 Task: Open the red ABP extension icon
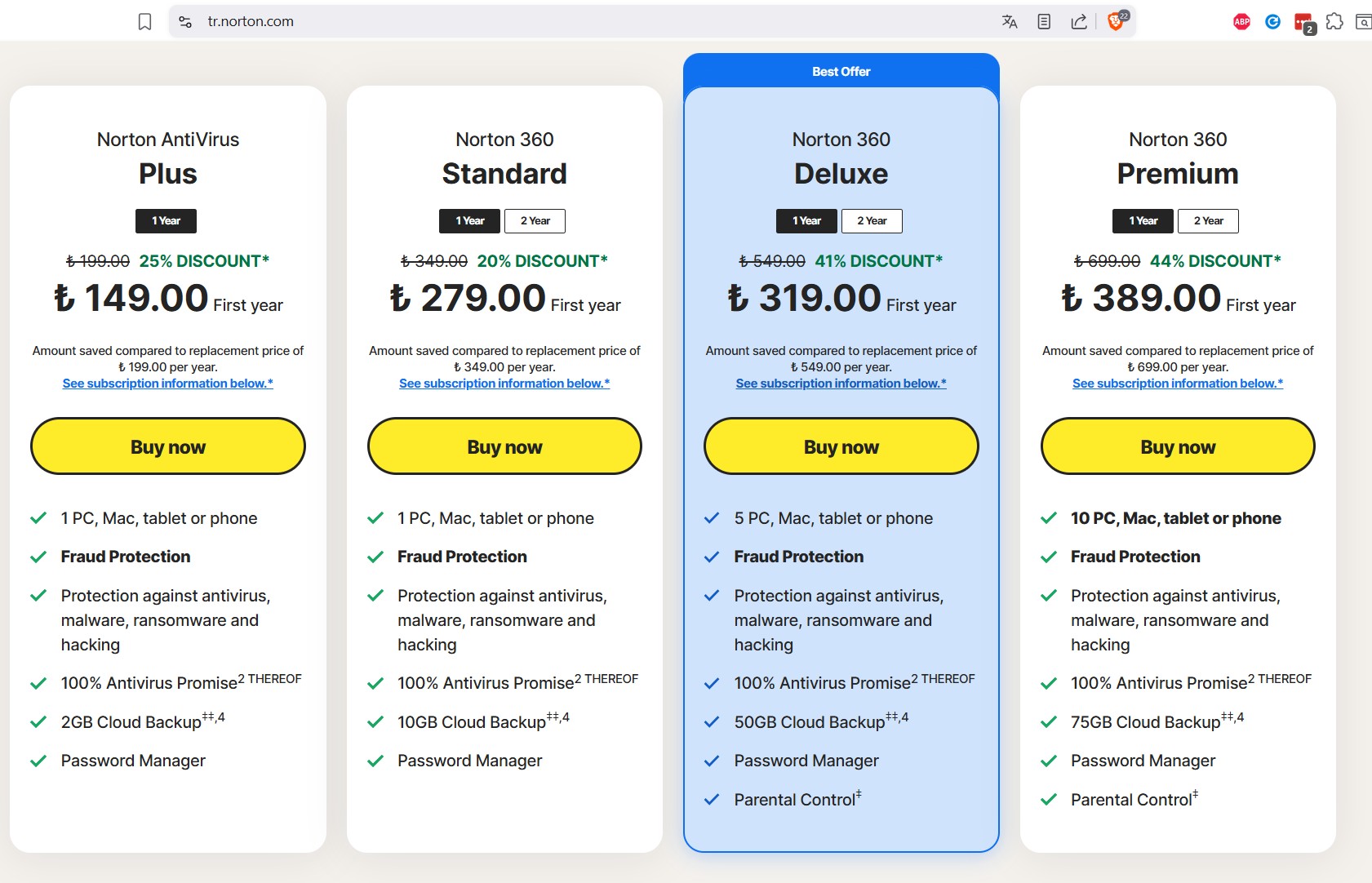click(x=1241, y=22)
